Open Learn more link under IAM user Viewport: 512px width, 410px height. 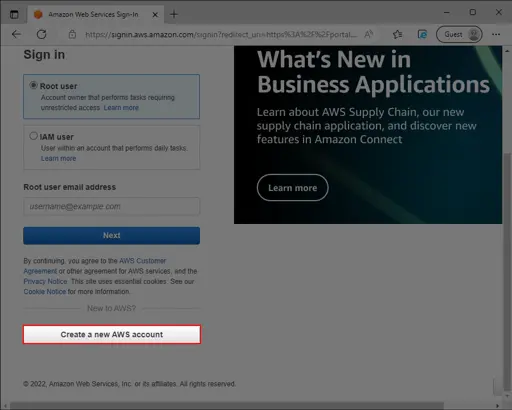pos(58,158)
